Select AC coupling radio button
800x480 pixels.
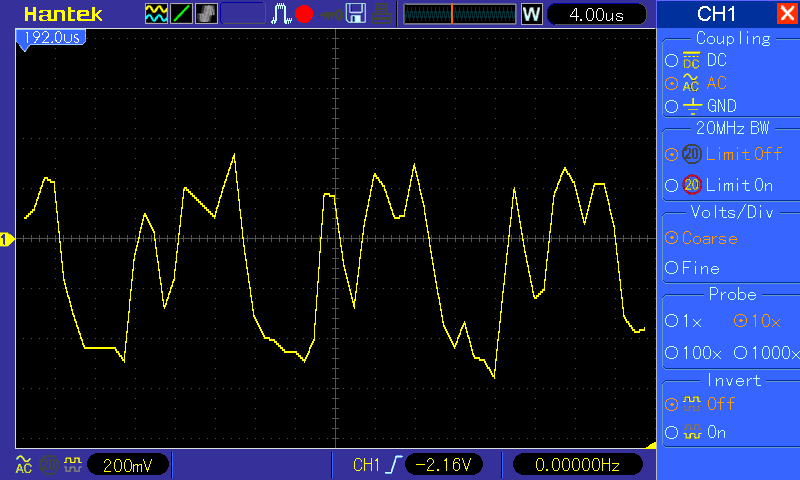tap(671, 83)
